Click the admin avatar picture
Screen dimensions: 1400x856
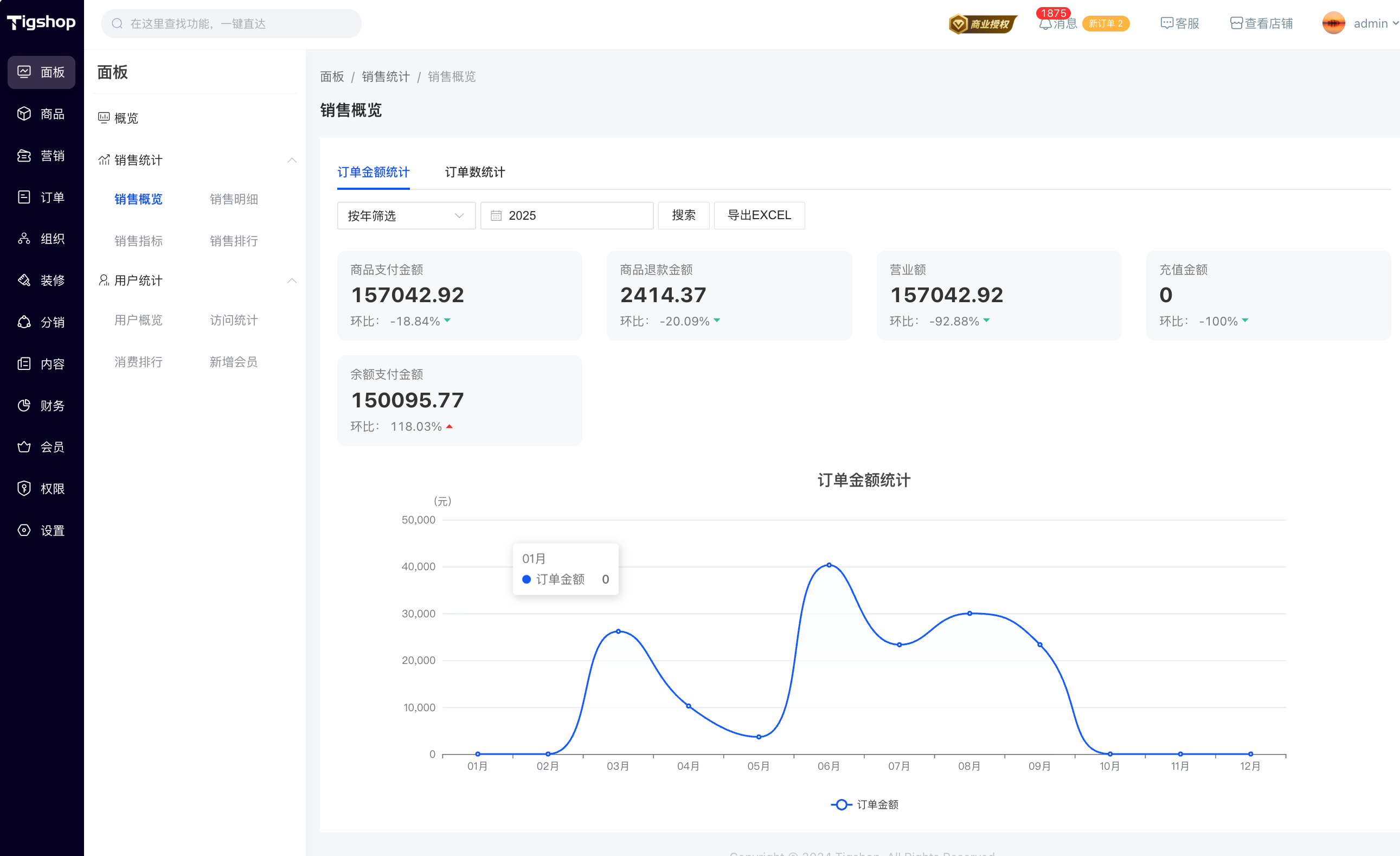pos(1333,23)
